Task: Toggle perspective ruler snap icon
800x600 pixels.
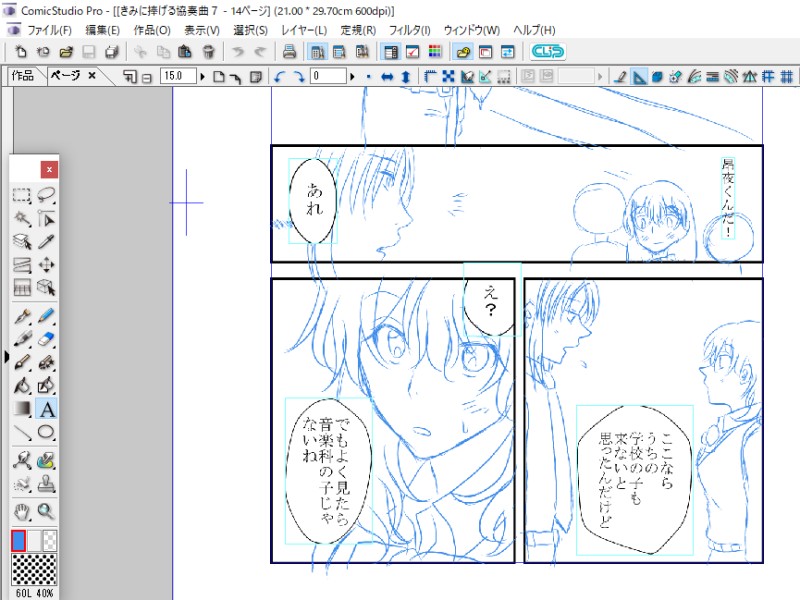Action: point(749,77)
